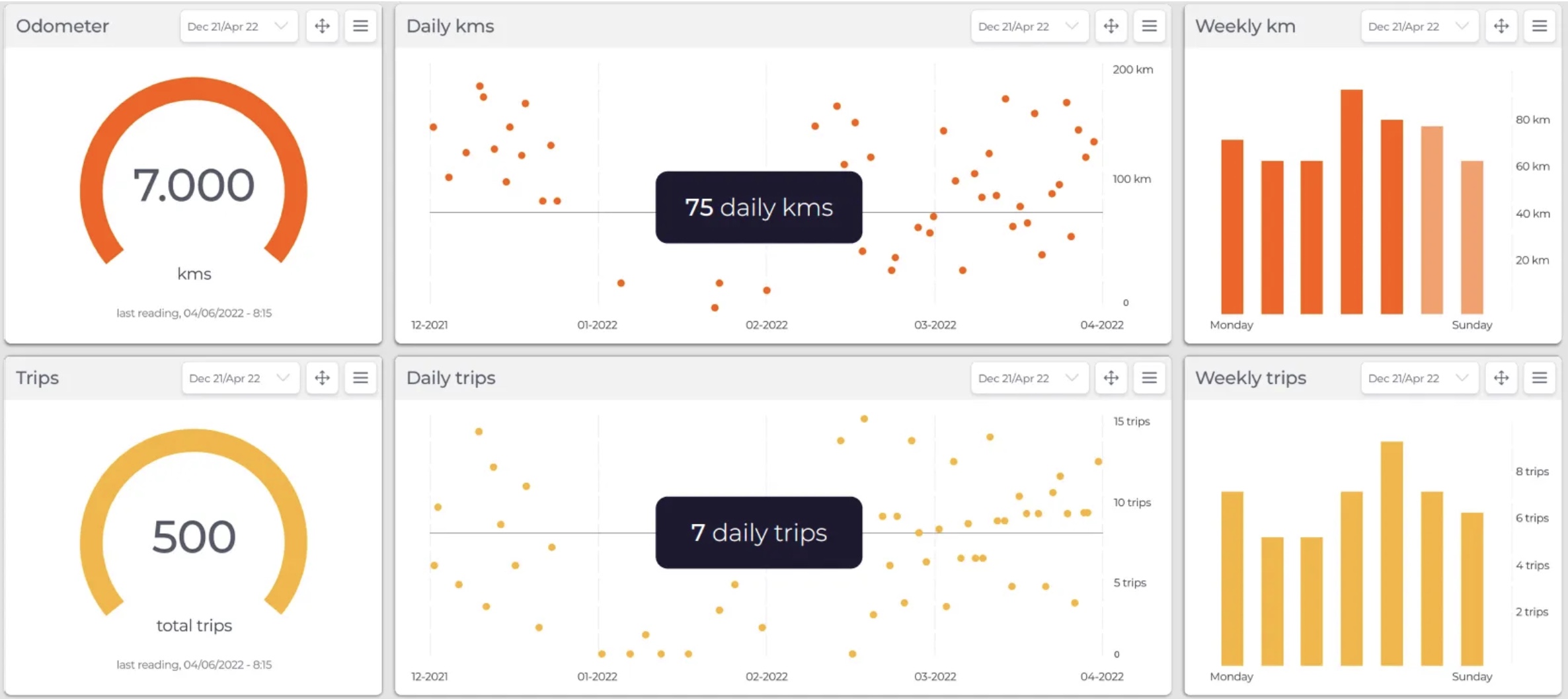Screen dimensions: 1568x699
Task: Open the Weekly km hamburger menu
Action: tap(1540, 26)
